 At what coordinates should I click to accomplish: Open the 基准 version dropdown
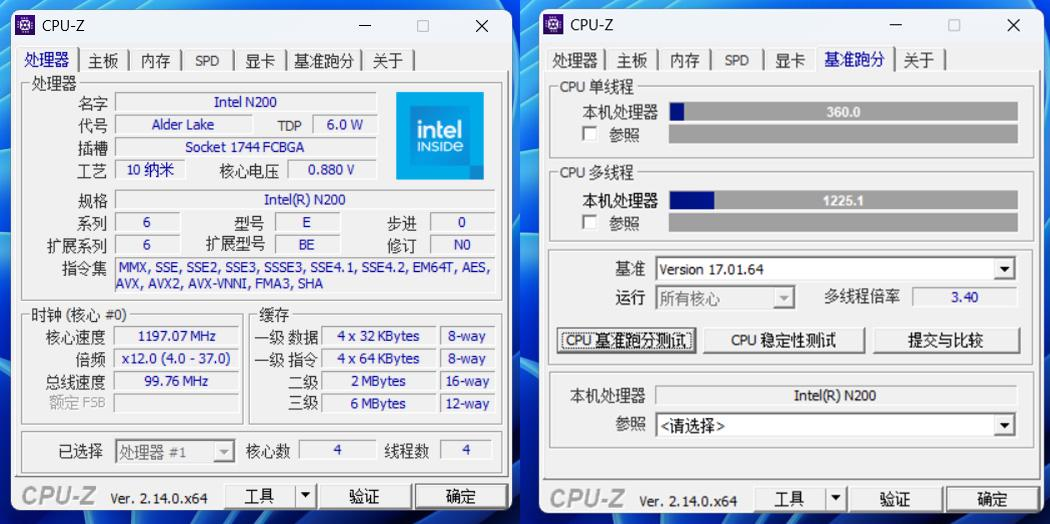1004,270
